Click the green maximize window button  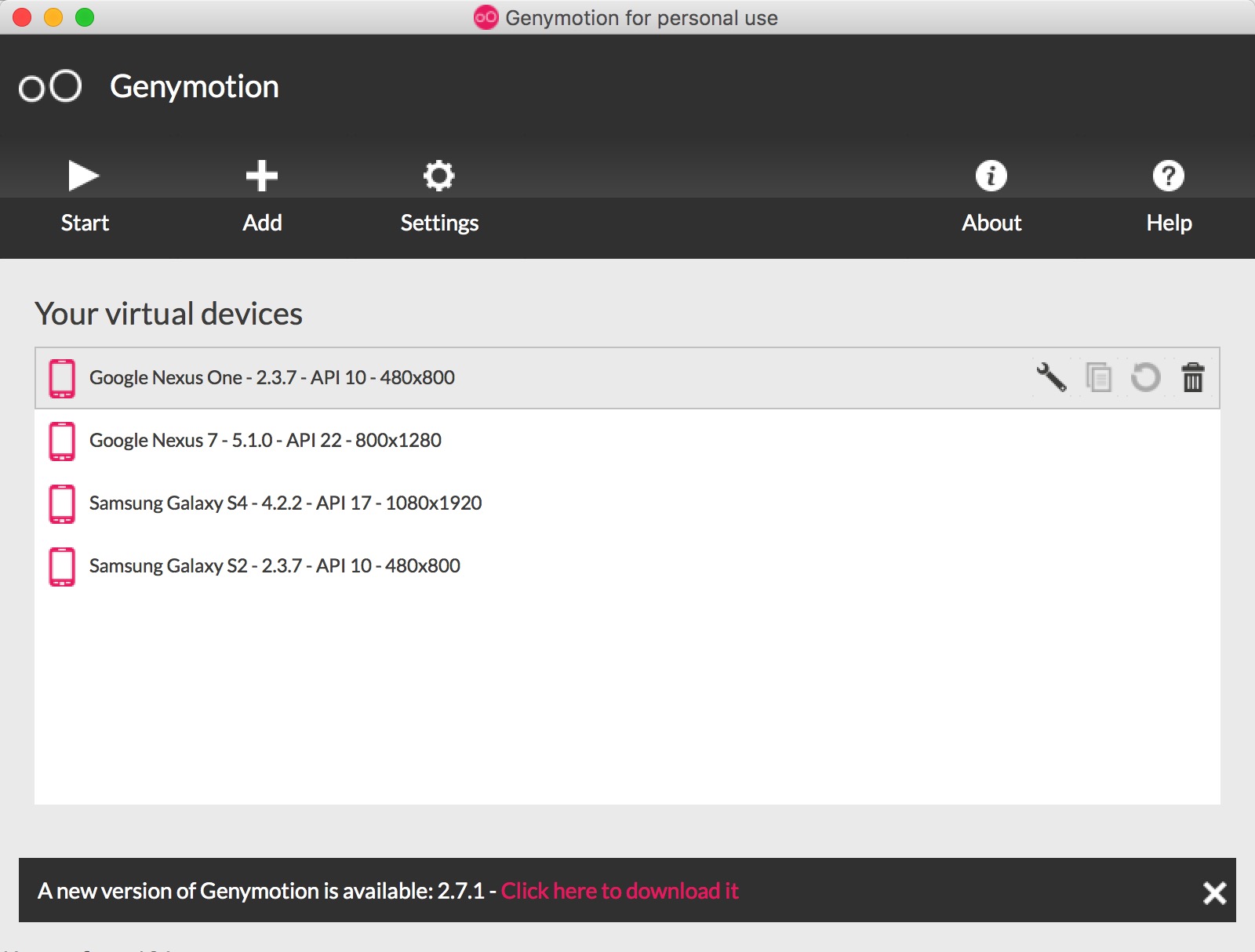[85, 17]
